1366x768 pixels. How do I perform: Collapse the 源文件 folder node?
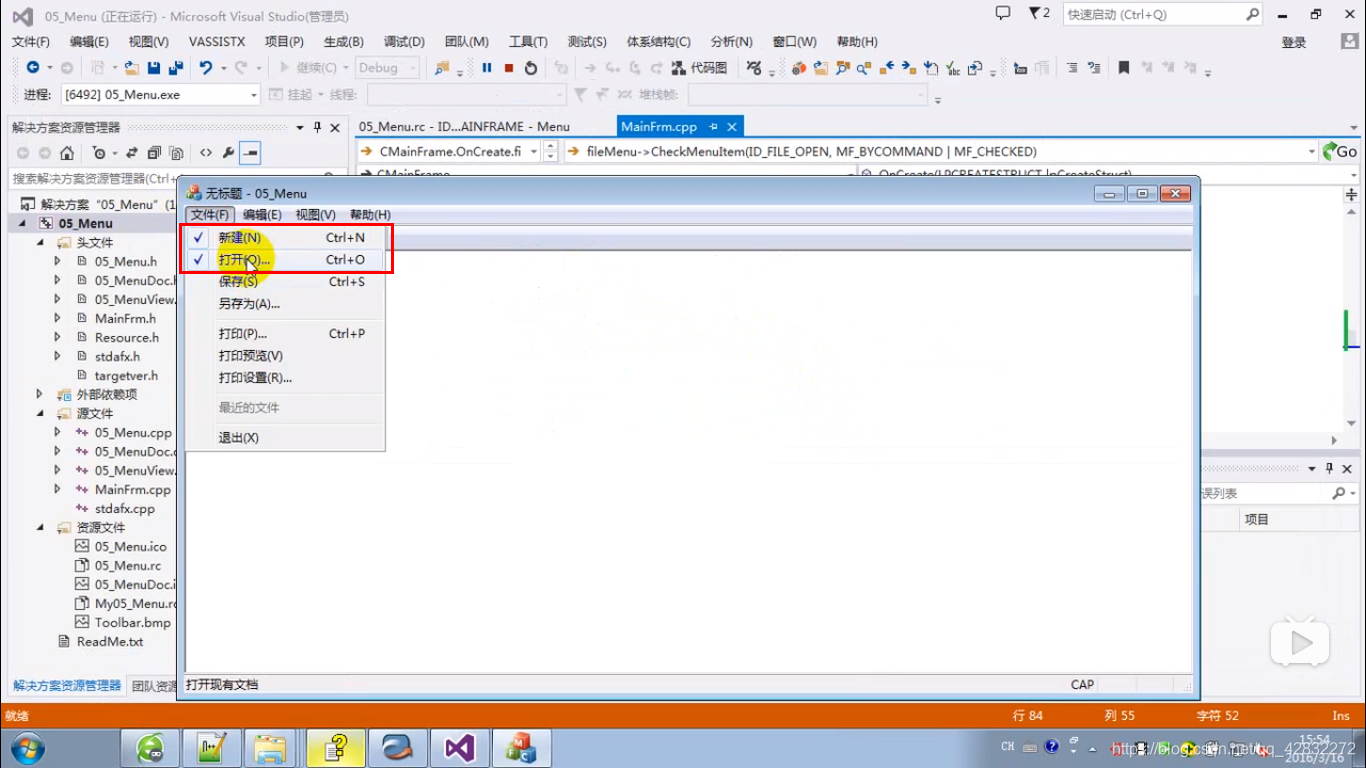(x=41, y=414)
